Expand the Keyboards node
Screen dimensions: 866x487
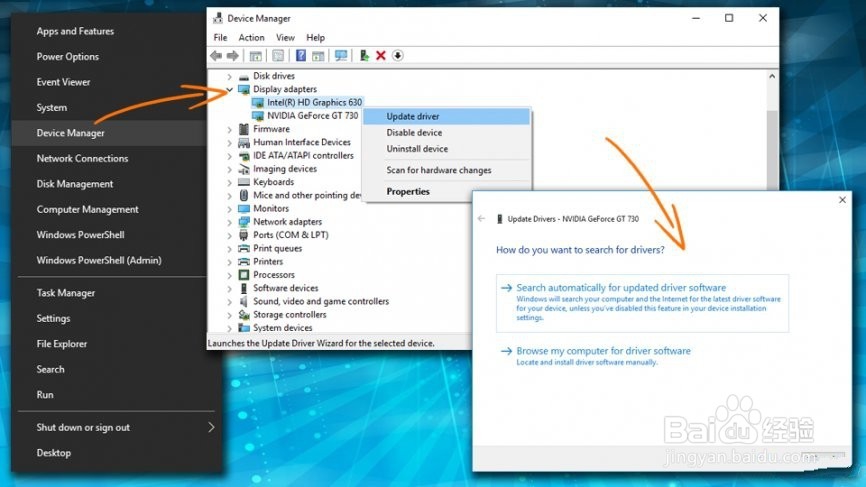point(229,182)
